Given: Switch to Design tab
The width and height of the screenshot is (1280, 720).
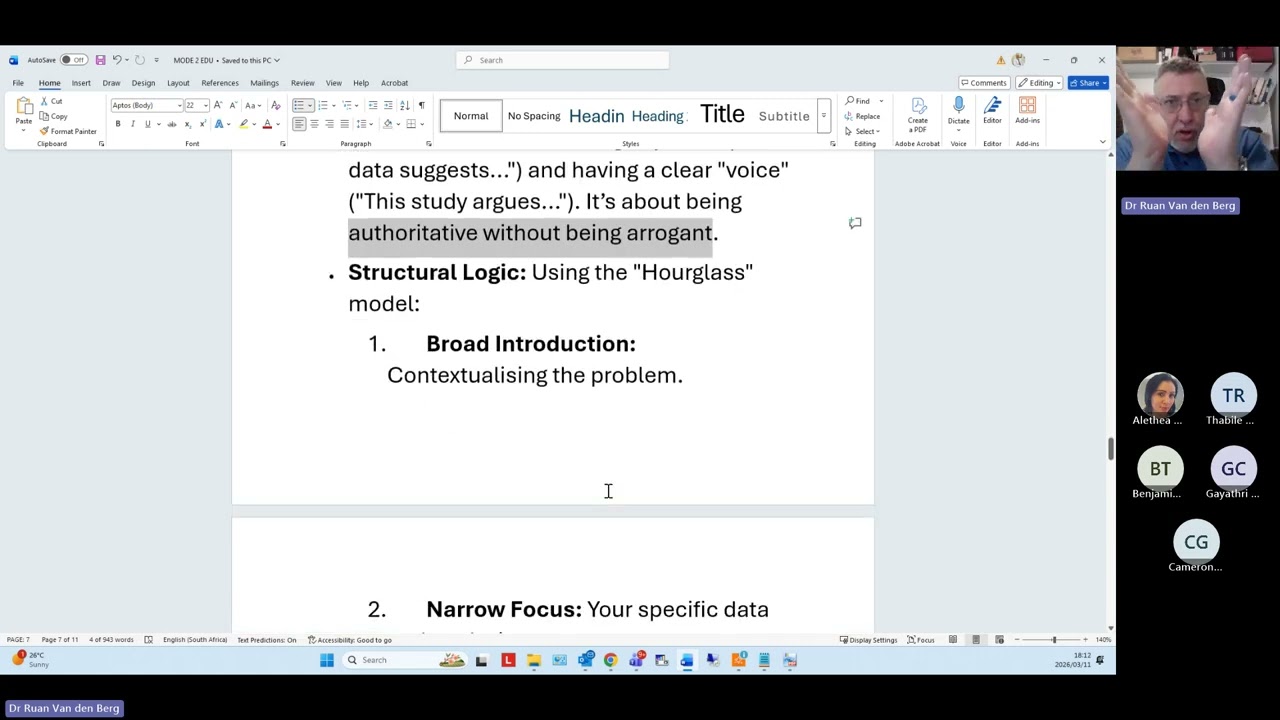Looking at the screenshot, I should tap(143, 83).
